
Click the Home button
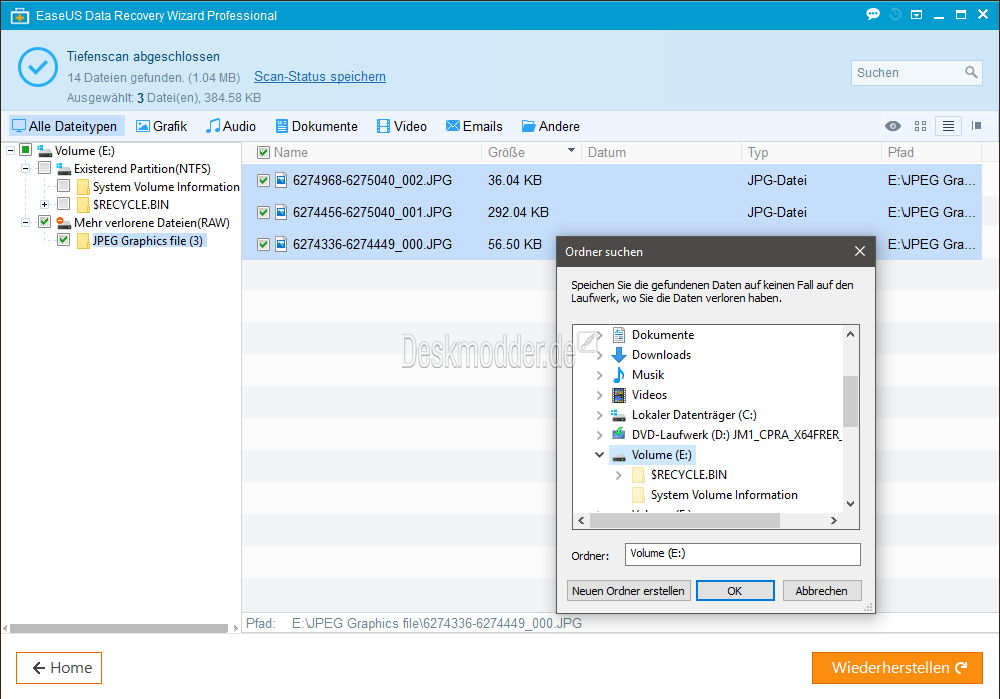(x=59, y=668)
